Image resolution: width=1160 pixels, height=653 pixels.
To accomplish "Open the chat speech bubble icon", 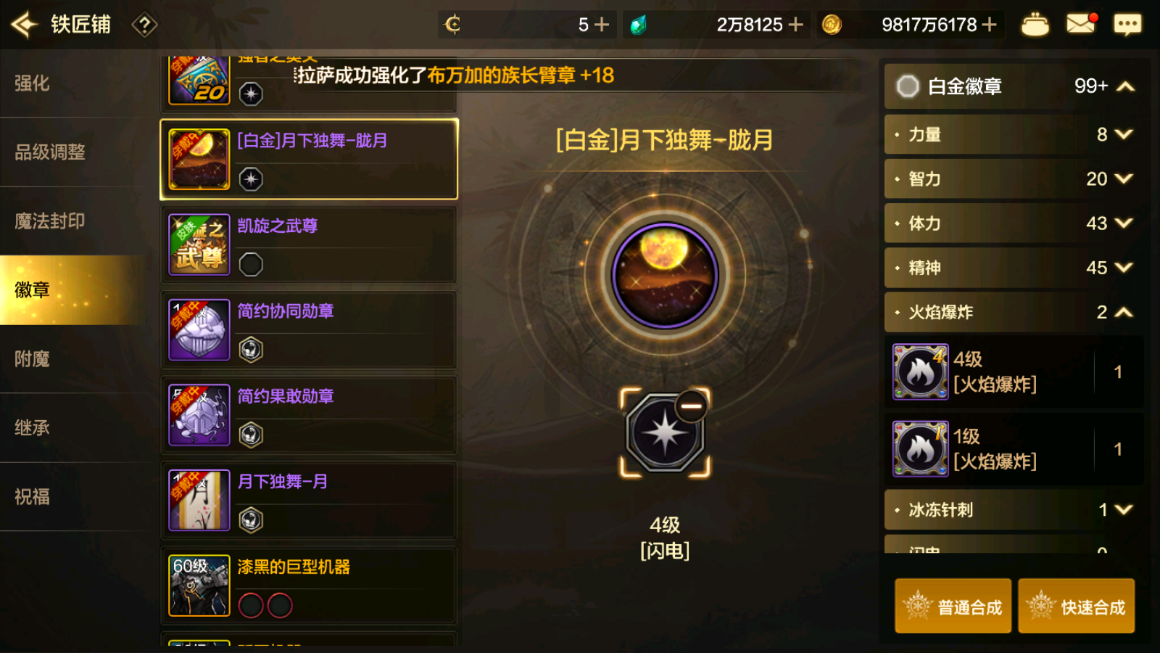I will (1127, 25).
